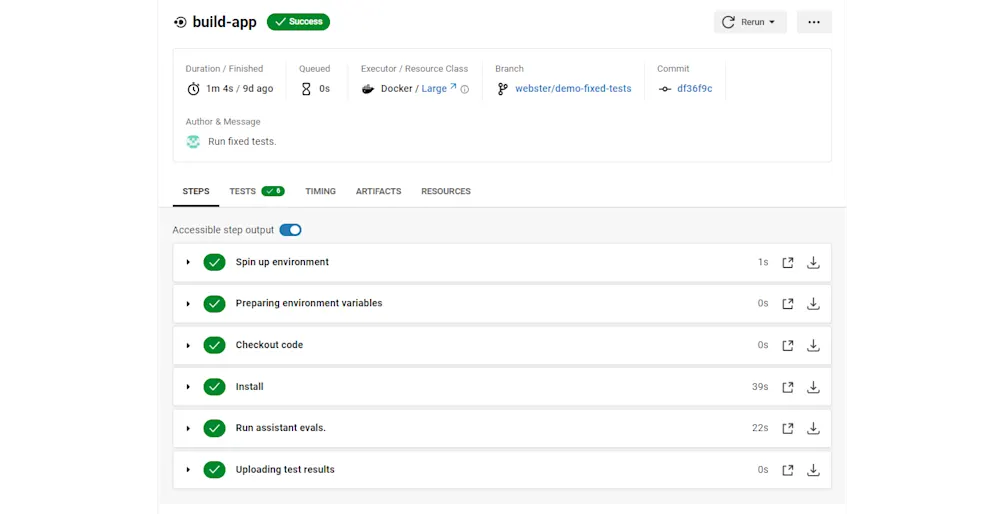
Task: Open the webster/demo-fixed-tests branch link
Action: point(573,89)
